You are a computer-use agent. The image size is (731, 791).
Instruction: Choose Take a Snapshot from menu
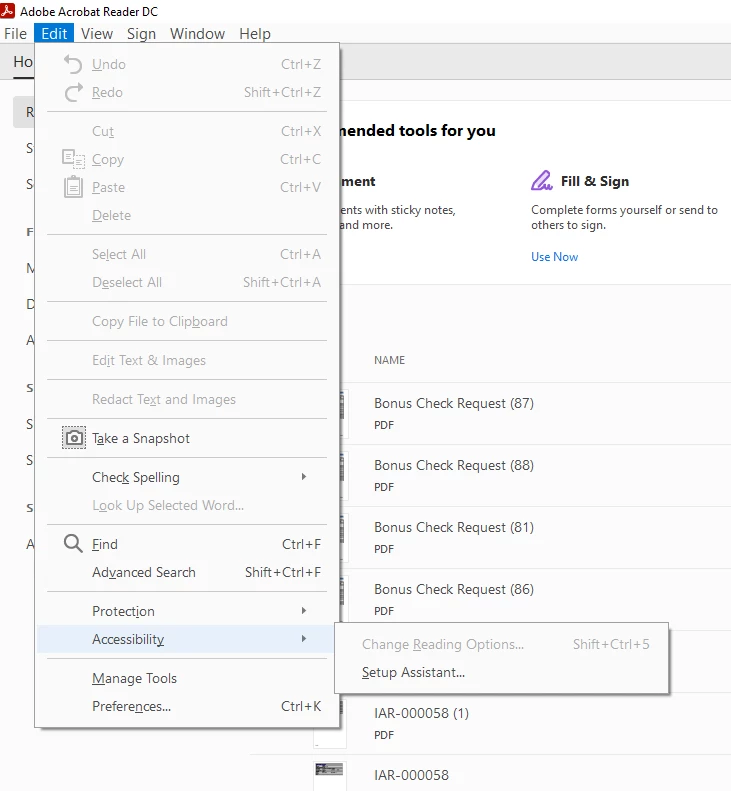click(187, 438)
